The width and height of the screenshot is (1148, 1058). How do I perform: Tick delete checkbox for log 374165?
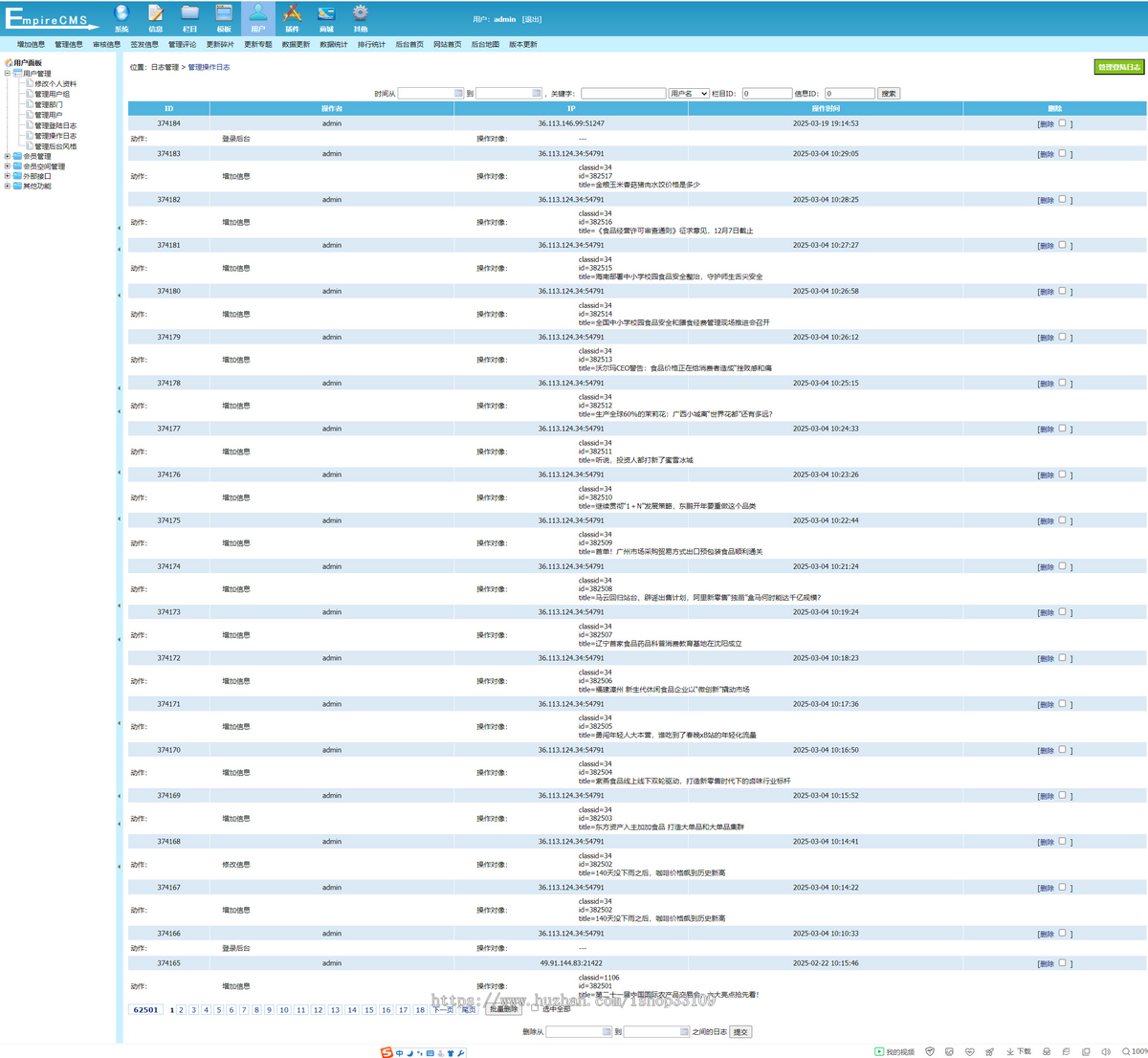coord(1062,963)
